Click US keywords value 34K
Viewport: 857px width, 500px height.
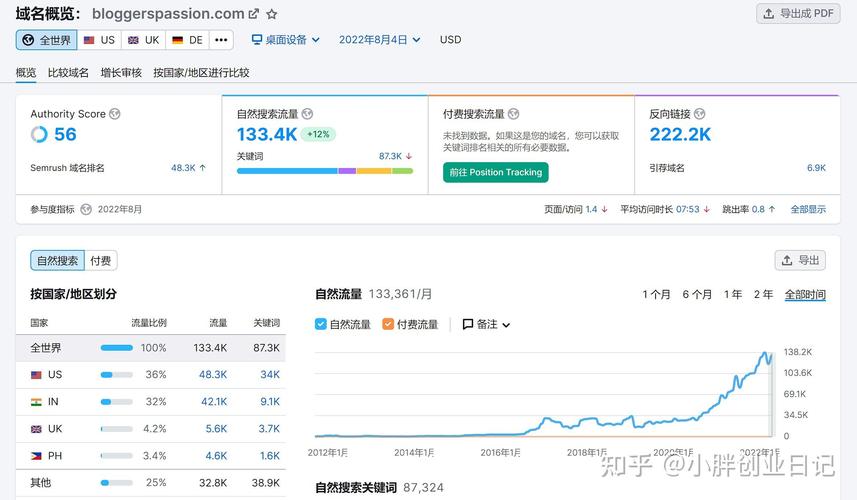click(270, 375)
